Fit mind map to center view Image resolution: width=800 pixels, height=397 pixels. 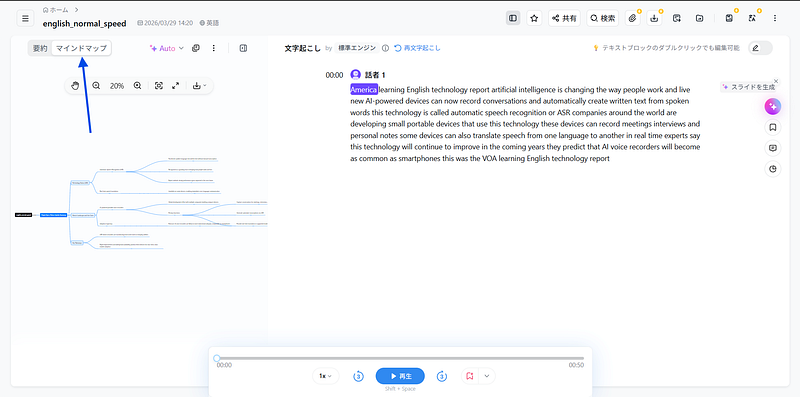159,86
